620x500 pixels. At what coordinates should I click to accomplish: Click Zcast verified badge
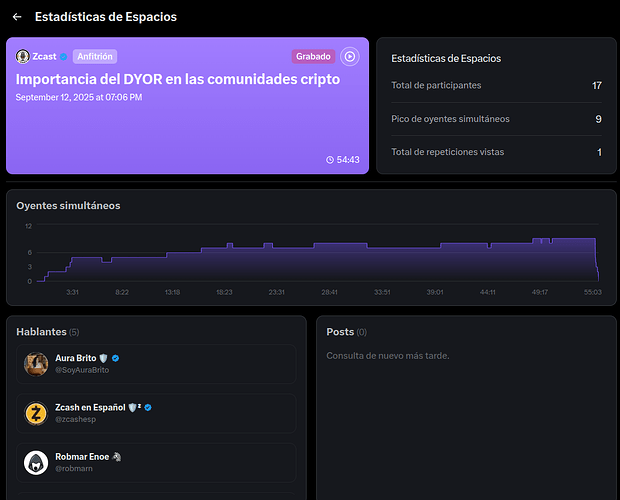(63, 57)
